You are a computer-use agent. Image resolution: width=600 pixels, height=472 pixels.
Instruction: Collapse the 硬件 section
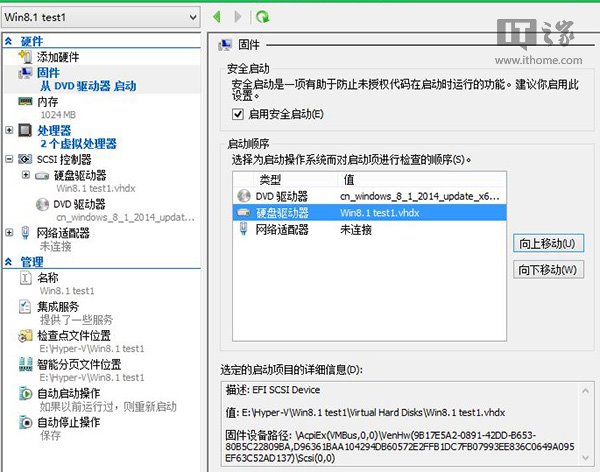(8, 41)
